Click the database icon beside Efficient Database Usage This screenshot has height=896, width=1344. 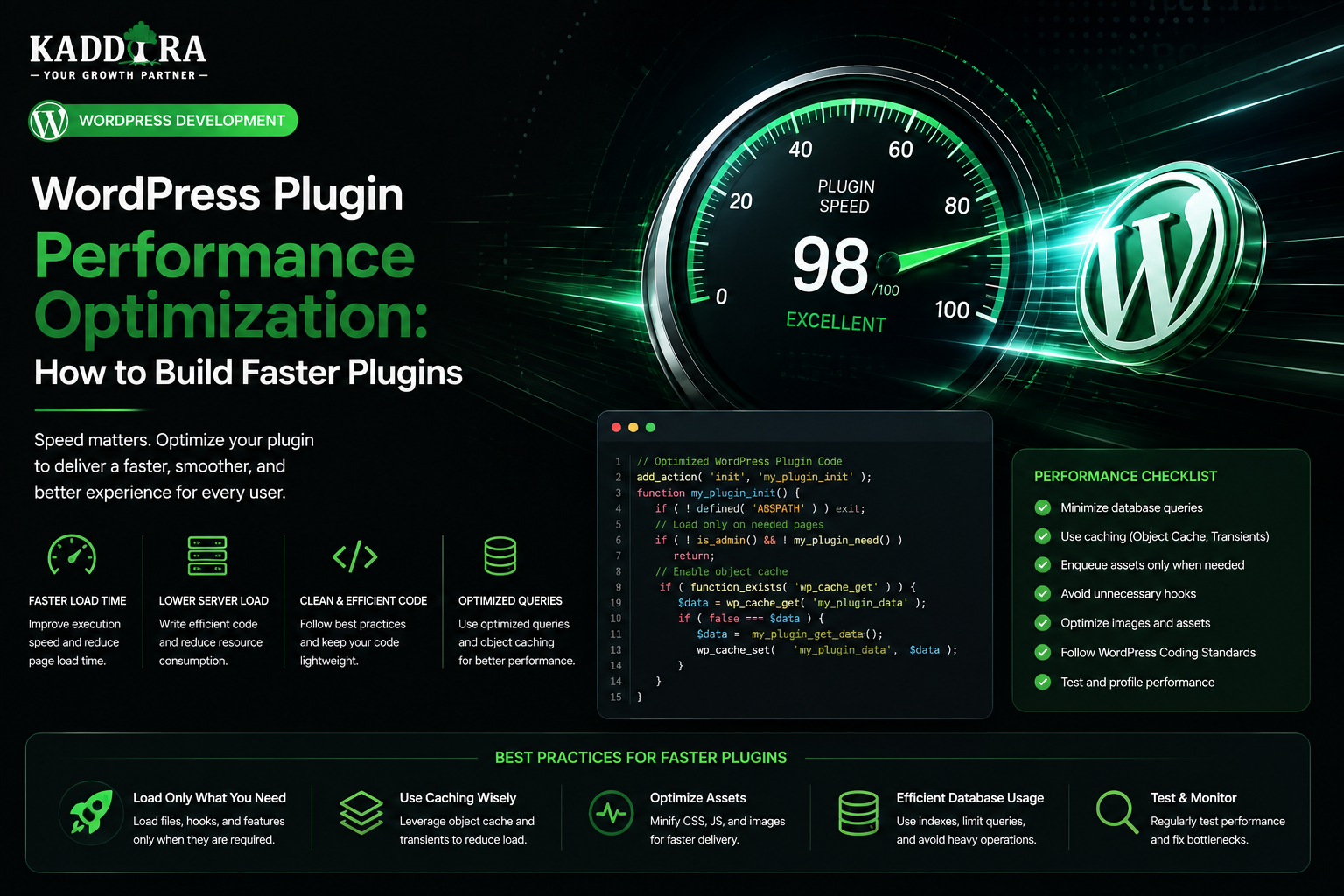[858, 813]
